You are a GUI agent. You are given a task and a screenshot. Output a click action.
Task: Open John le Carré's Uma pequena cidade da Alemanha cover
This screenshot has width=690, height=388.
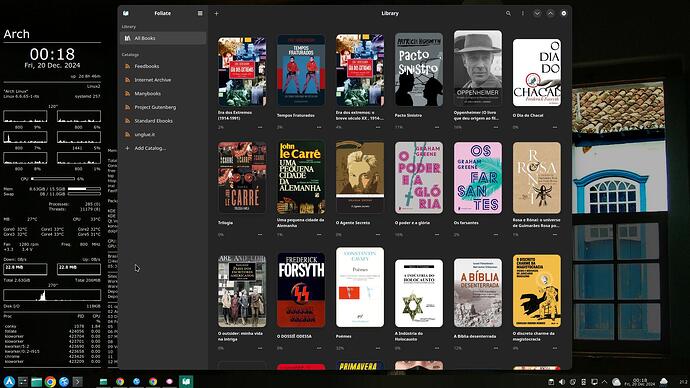click(301, 177)
